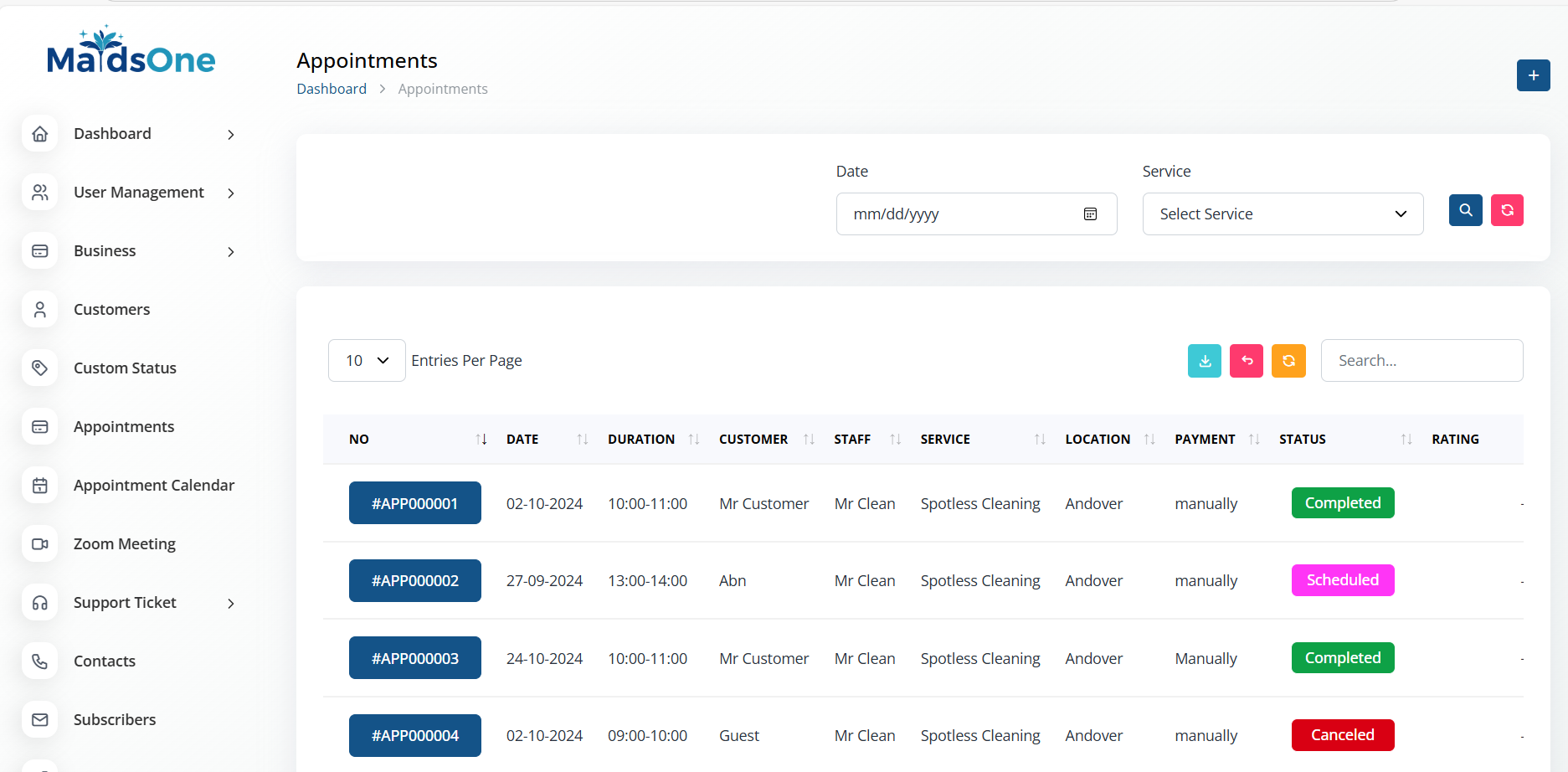Go to Customers in the sidebar
Image resolution: width=1568 pixels, height=772 pixels.
[x=111, y=310]
